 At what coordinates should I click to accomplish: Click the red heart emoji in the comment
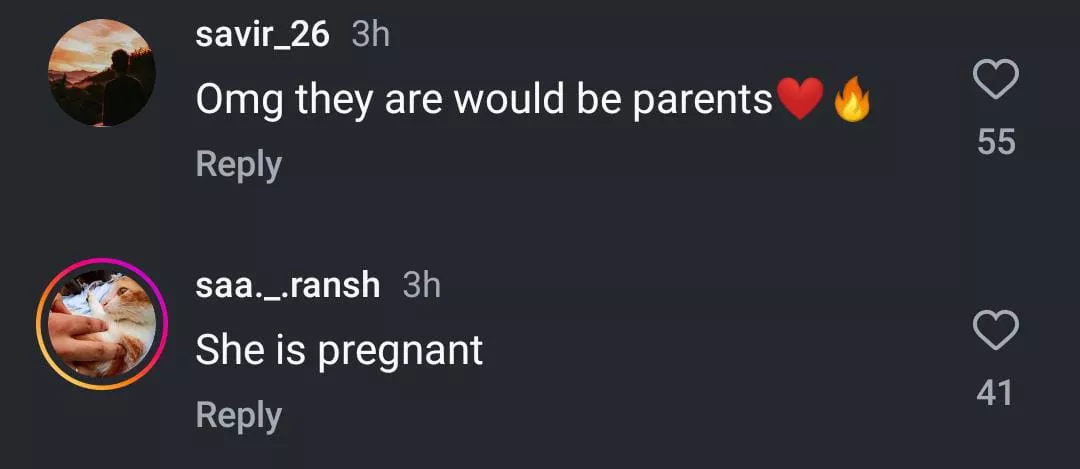coord(799,99)
